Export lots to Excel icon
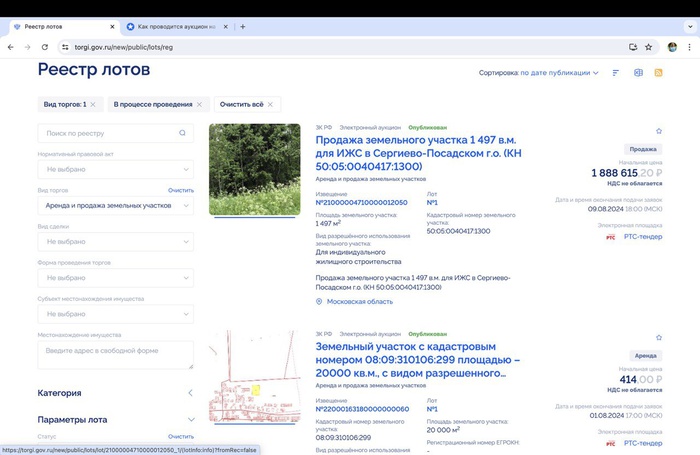 638,73
